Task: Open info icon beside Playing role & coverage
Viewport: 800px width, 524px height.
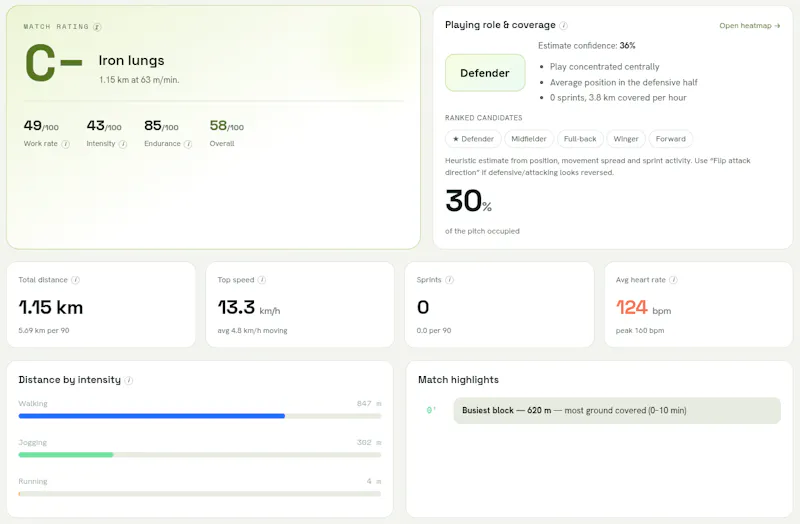Action: coord(563,26)
